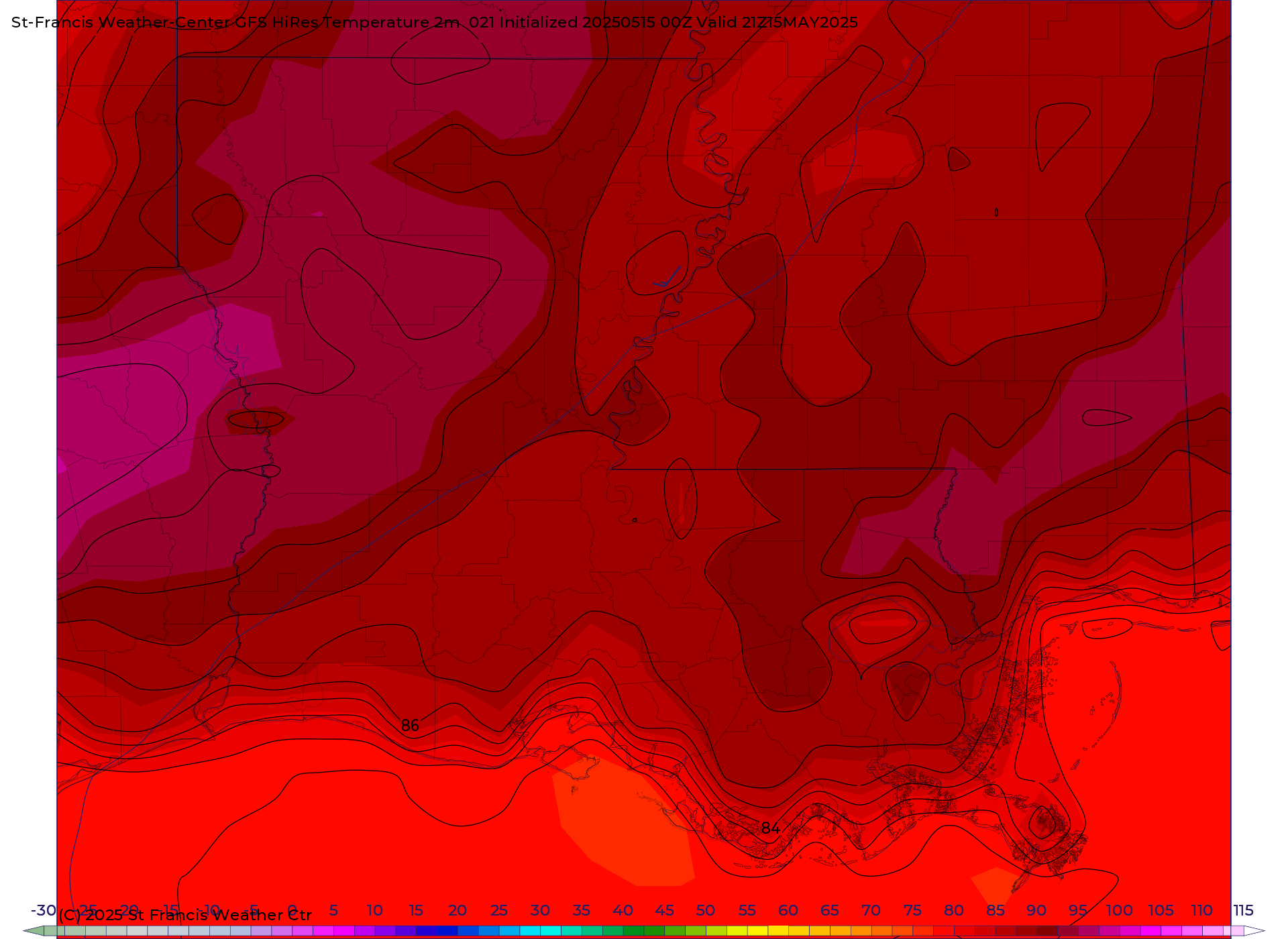Click the 30 label on the color scale
Screen dimensions: 1288x939
point(540,910)
